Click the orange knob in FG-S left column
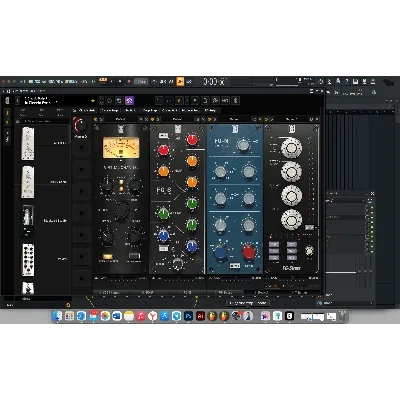 coord(163,172)
